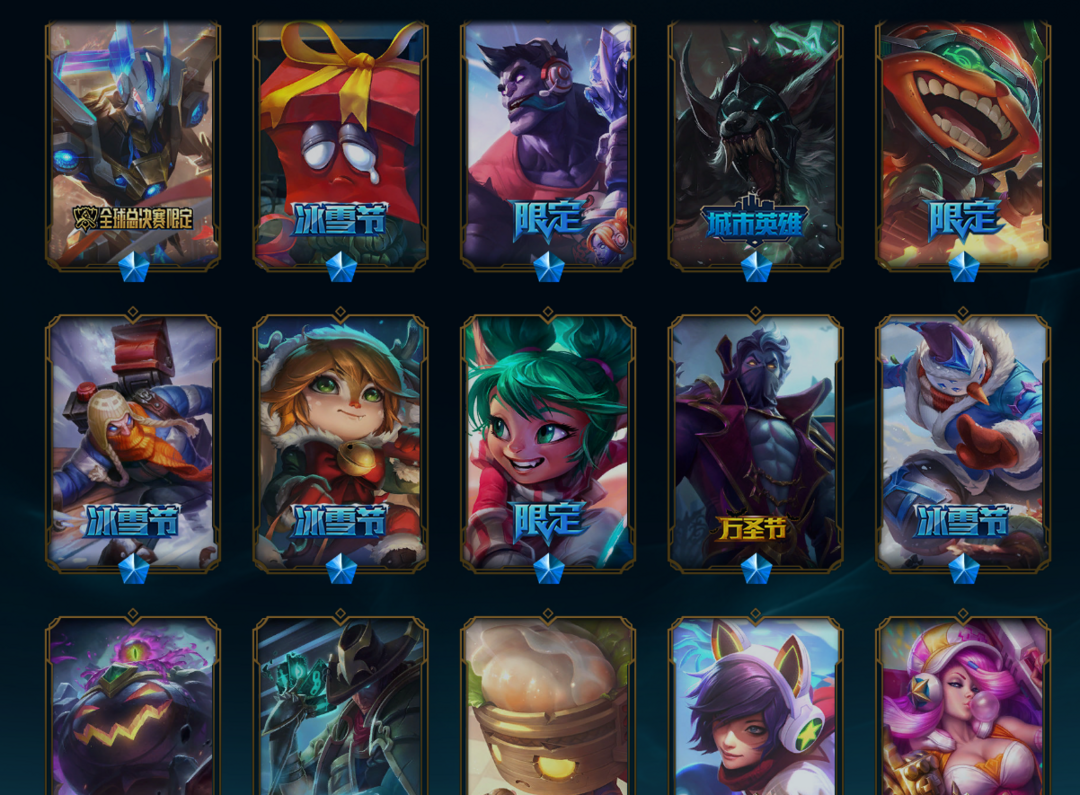Click the gem under the snowman 冰雪节 card

(x=964, y=569)
